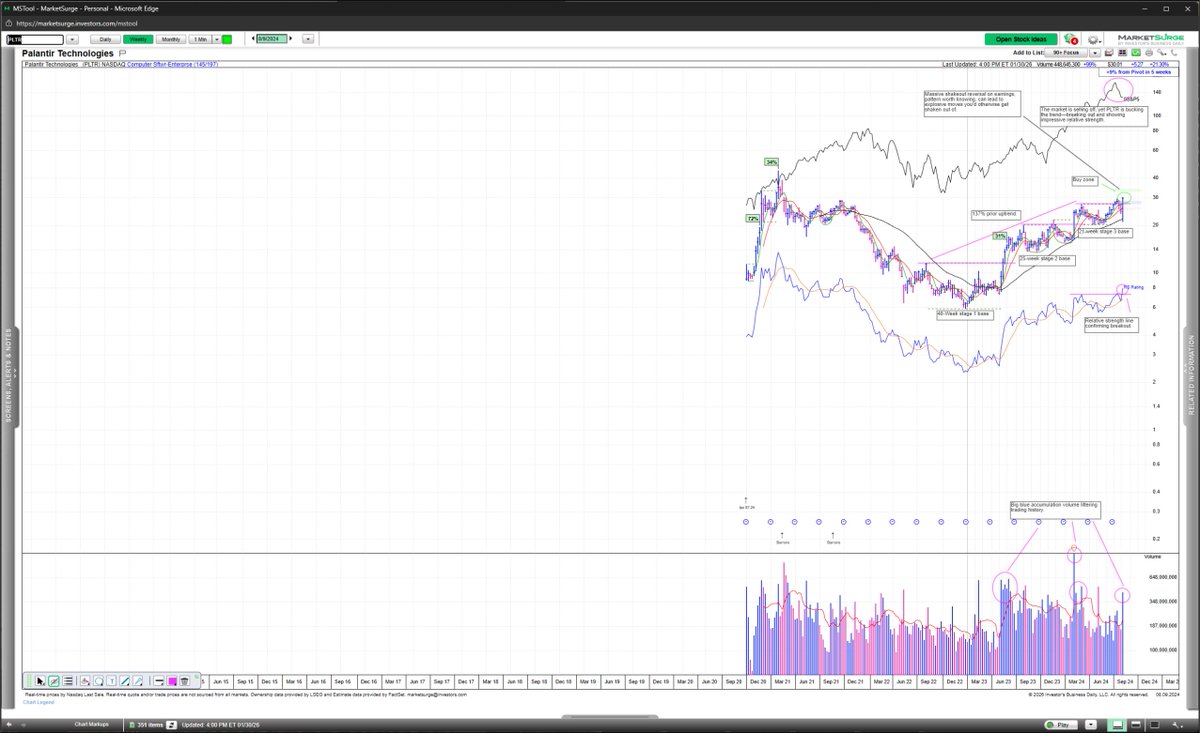Click the PLTR symbol input field
1200x733 pixels.
[35, 40]
